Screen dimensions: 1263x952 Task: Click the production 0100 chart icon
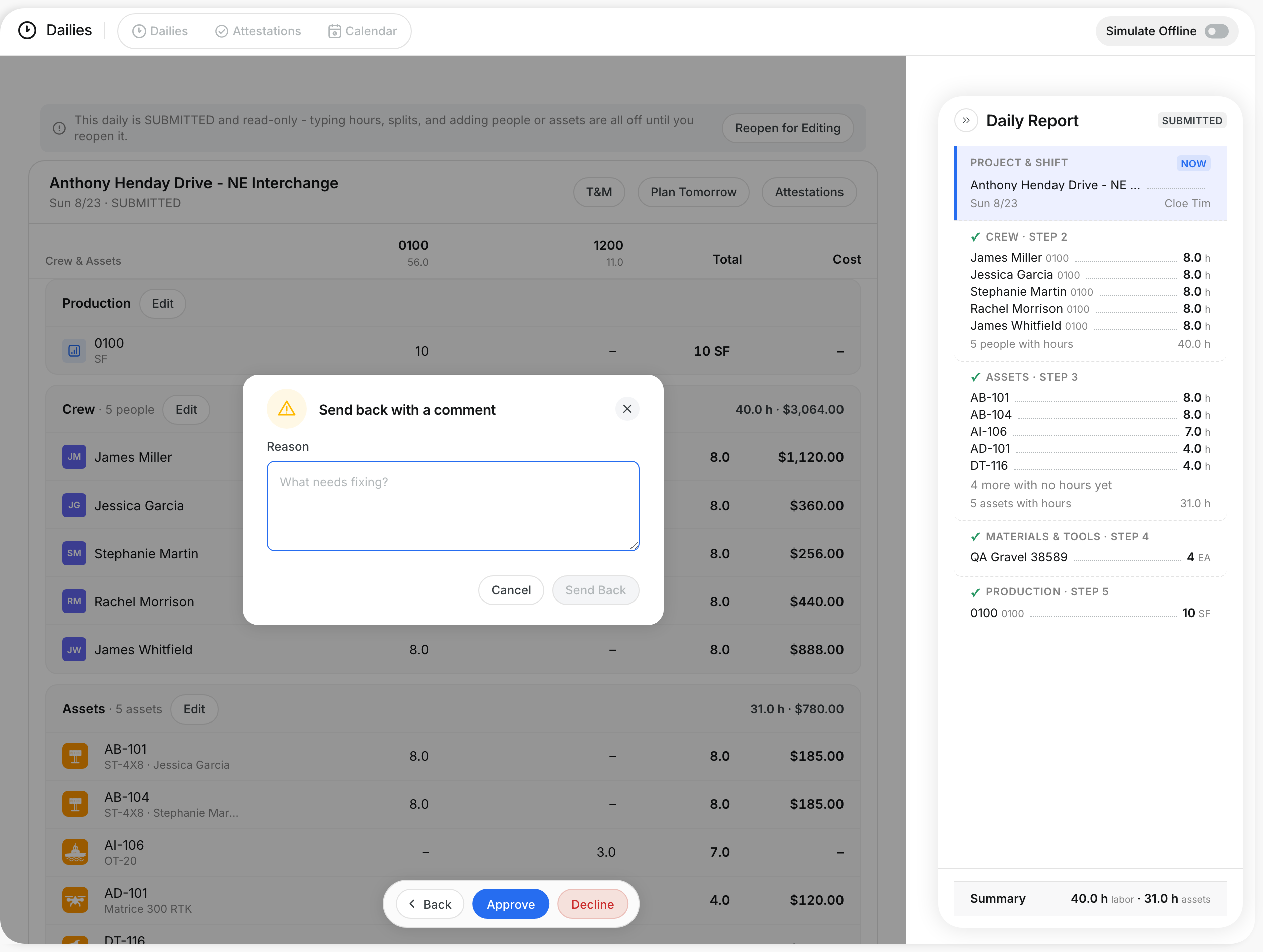tap(74, 350)
